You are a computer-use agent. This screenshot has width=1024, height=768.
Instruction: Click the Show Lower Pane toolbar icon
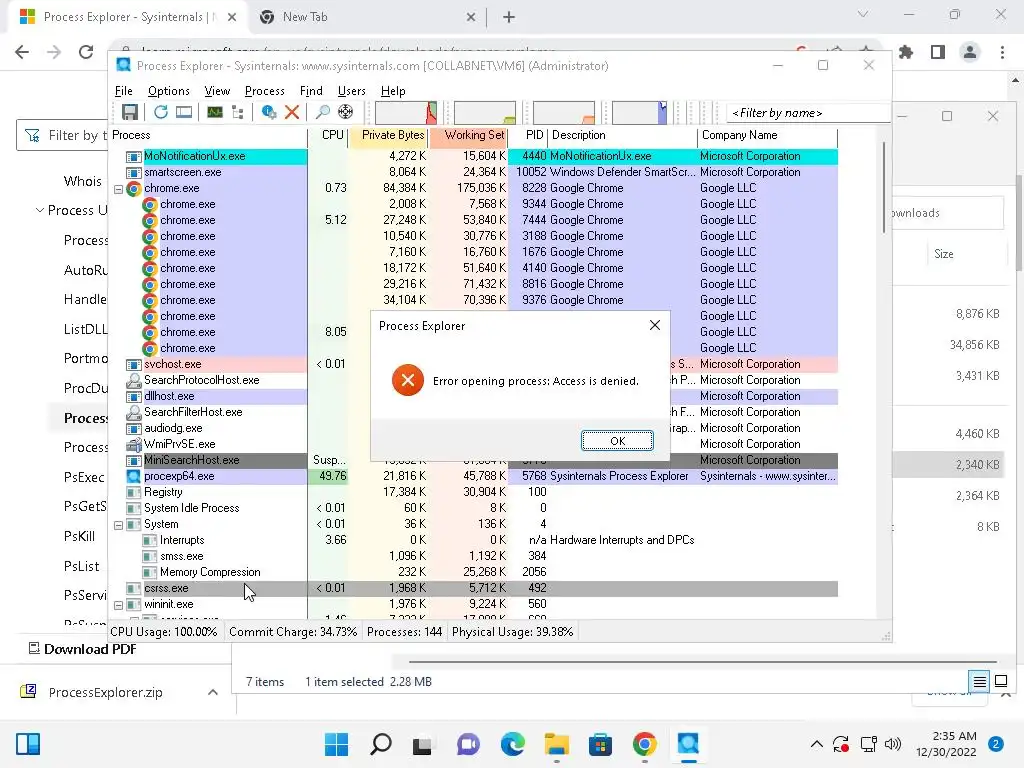pos(184,112)
